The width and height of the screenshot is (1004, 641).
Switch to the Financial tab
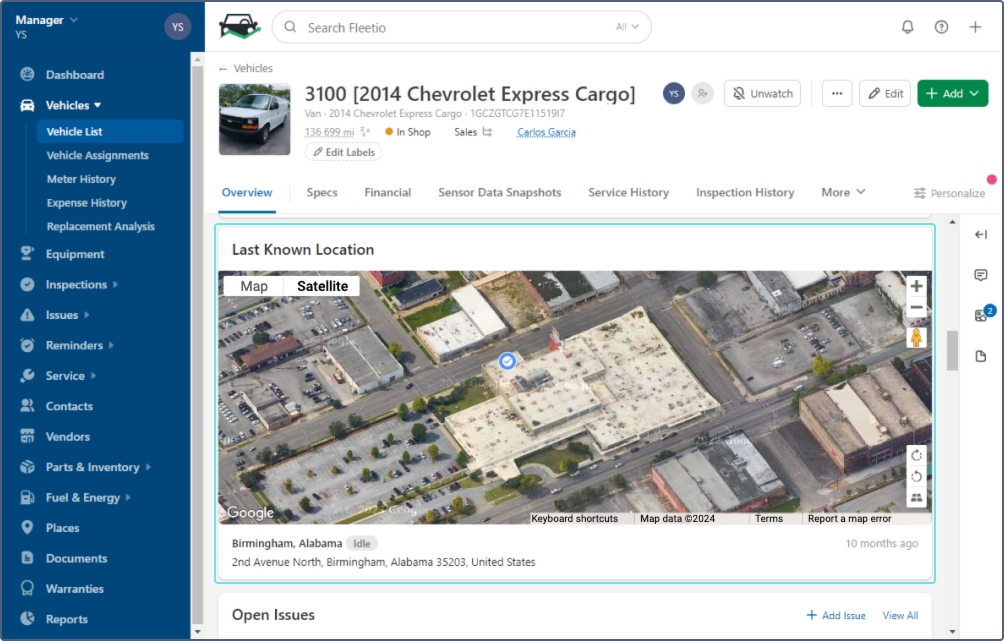click(387, 192)
